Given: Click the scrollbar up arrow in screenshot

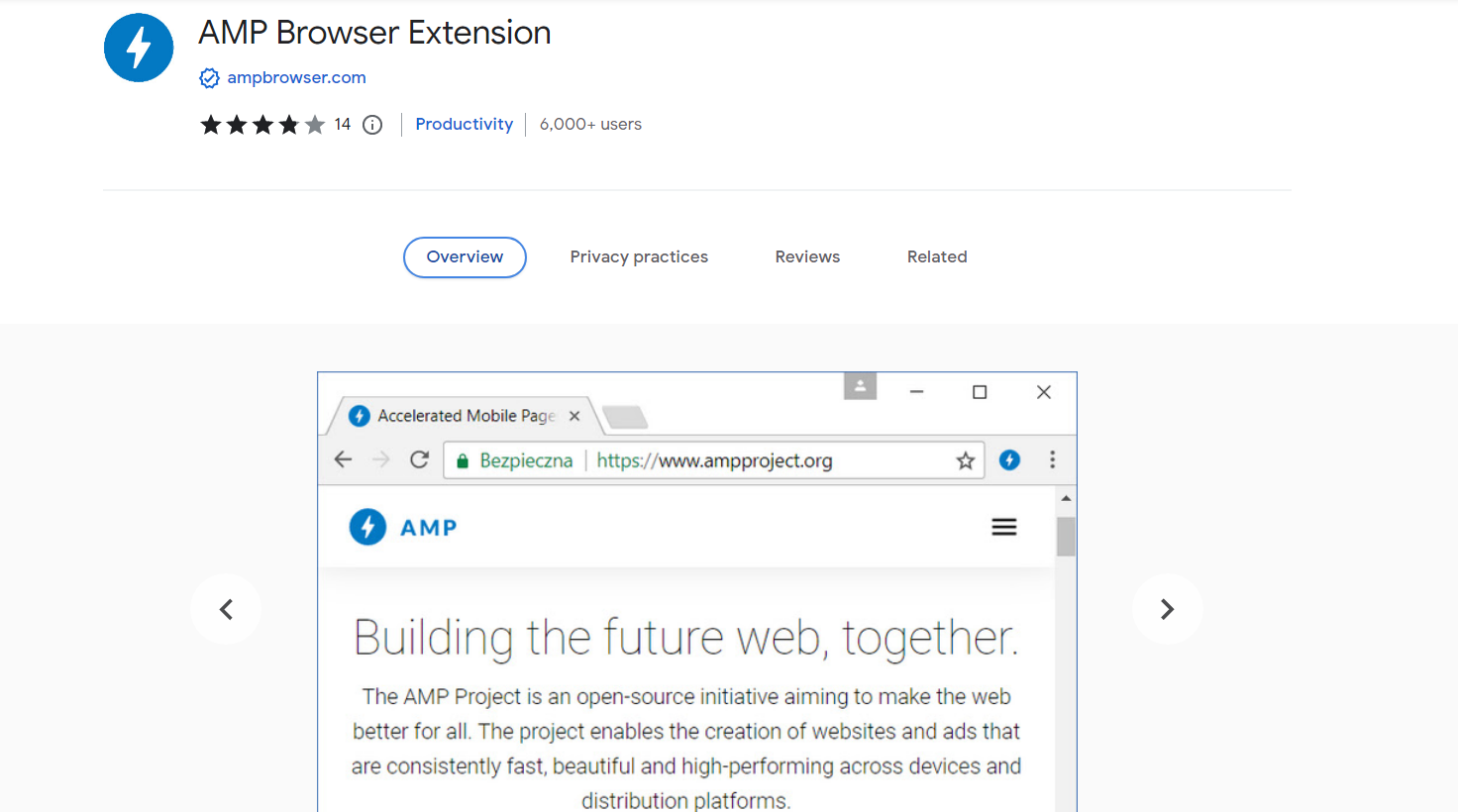Looking at the screenshot, I should tap(1067, 498).
